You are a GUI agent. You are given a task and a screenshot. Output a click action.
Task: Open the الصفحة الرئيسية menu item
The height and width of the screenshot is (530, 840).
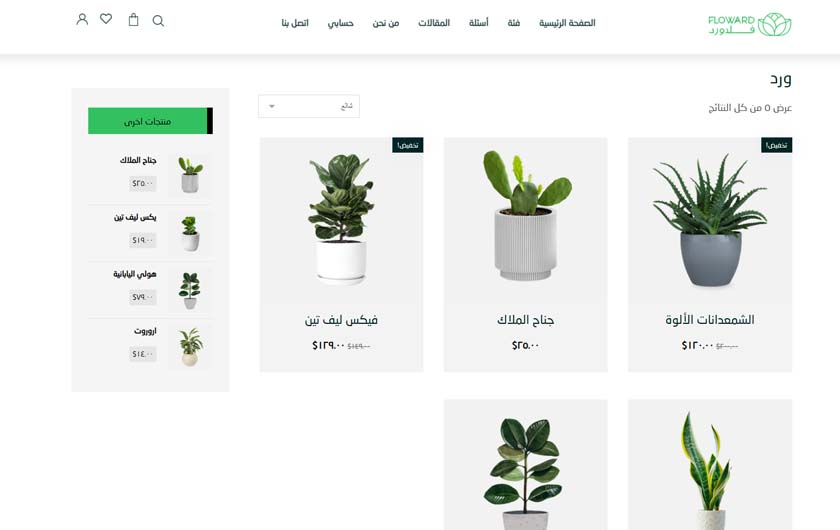point(567,23)
